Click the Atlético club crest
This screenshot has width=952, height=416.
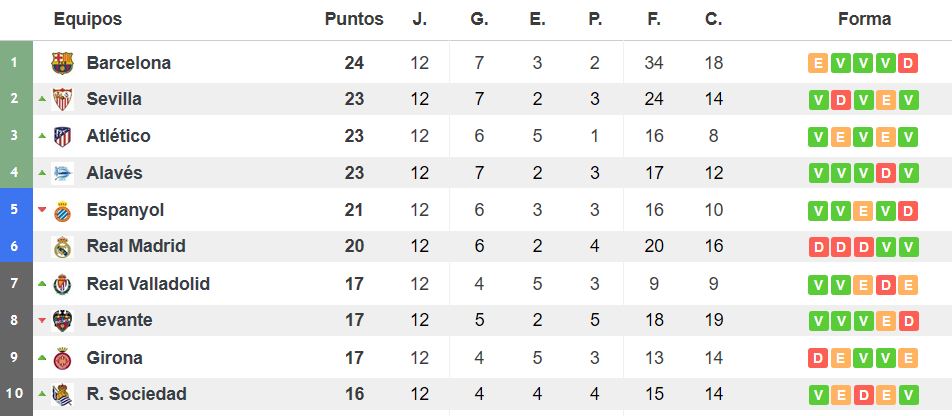coord(63,136)
